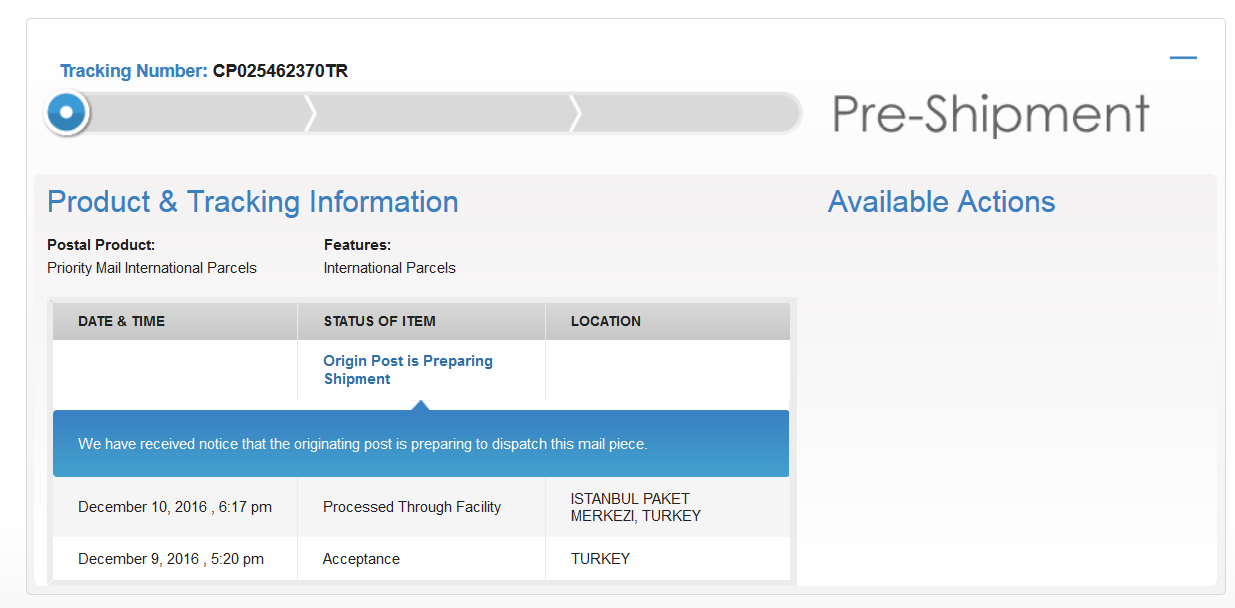Click the blue originating post notice banner
1235x608 pixels.
point(421,443)
